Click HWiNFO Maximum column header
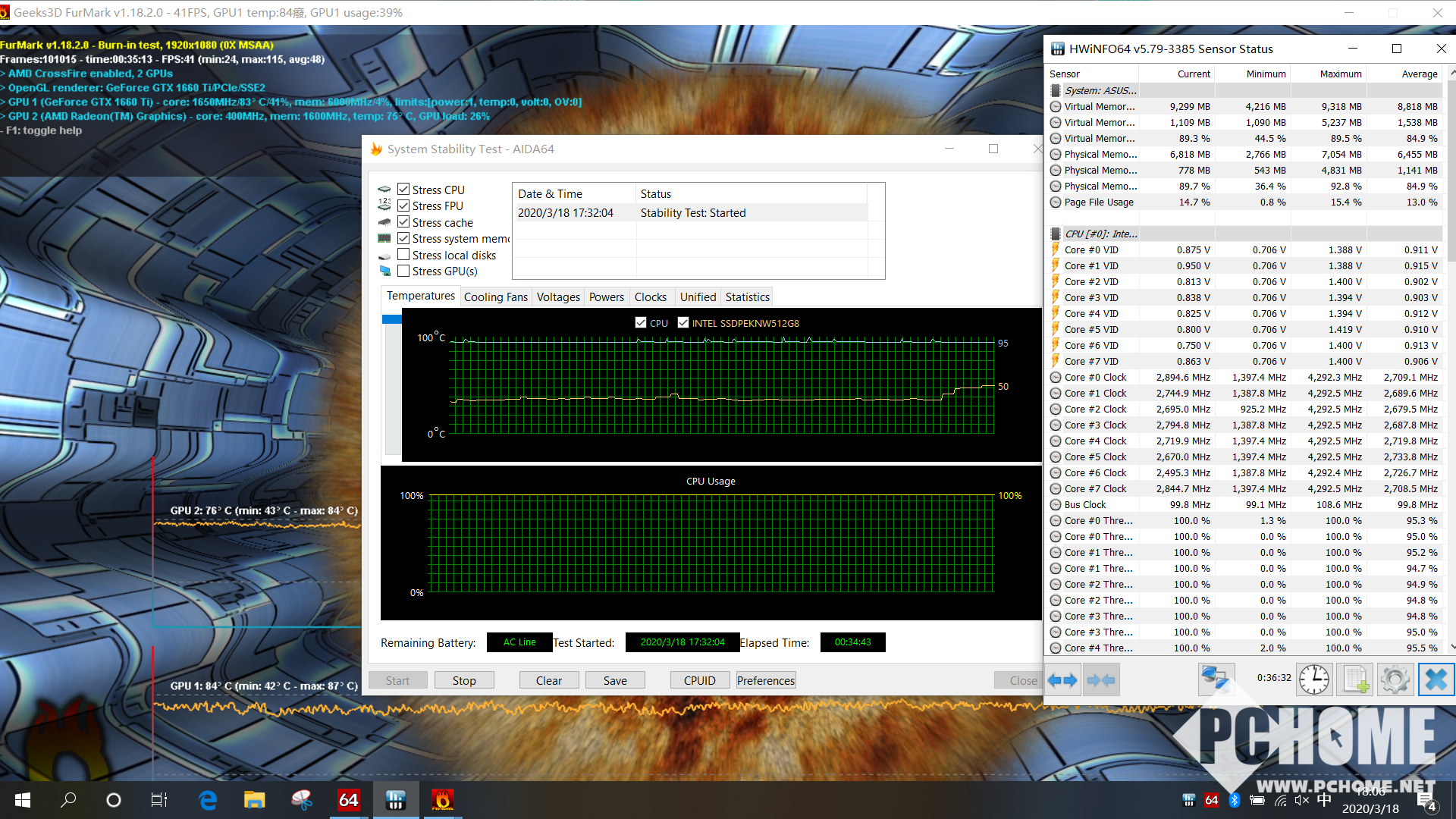The image size is (1456, 819). pyautogui.click(x=1328, y=74)
